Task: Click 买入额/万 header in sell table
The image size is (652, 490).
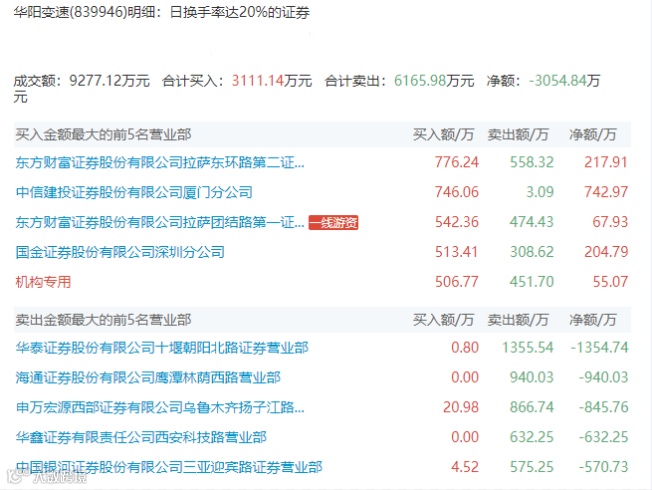Action: pos(443,319)
